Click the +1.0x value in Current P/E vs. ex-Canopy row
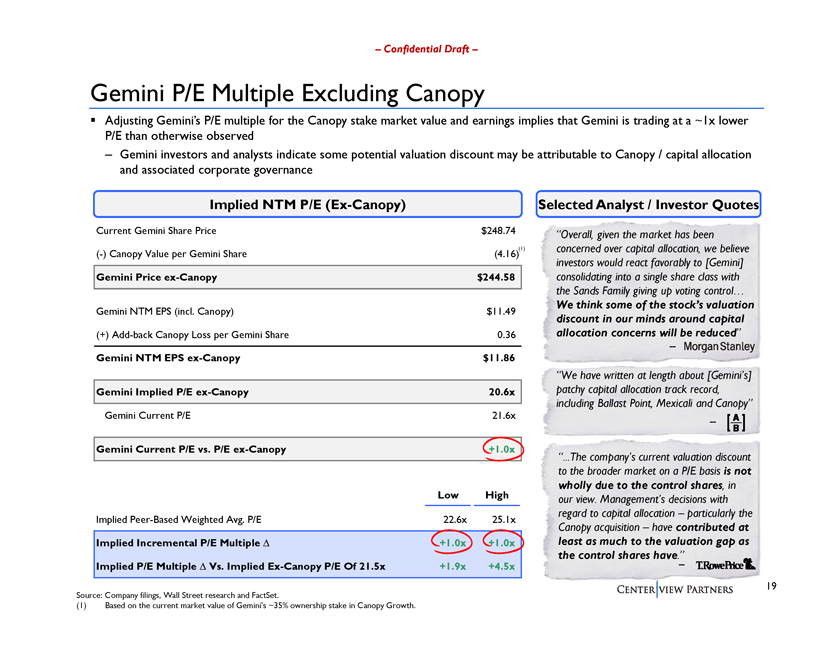This screenshot has height=649, width=840. (502, 449)
